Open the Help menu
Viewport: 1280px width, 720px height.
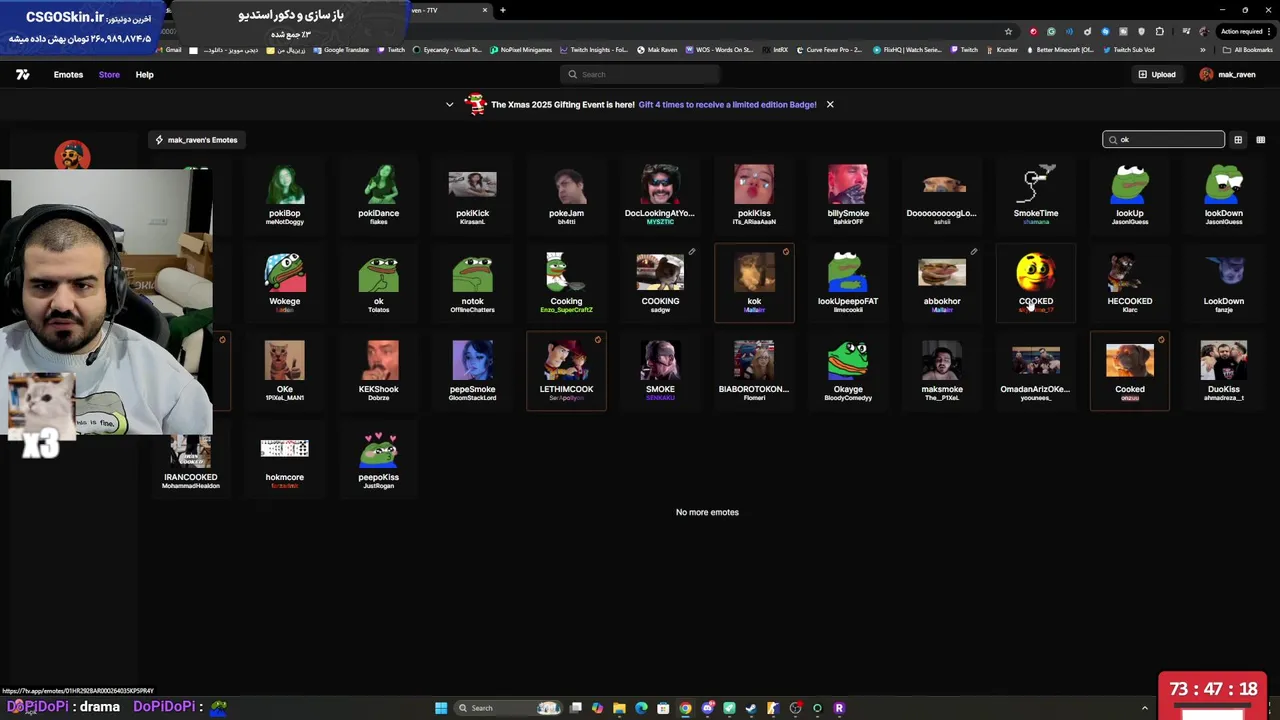144,74
